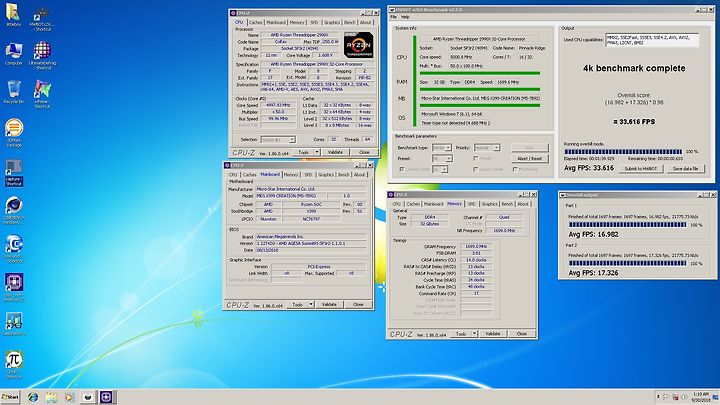Screen dimensions: 720x405
Task: Click 'Avg FPS: 17.326' in Overkill output
Action: point(593,273)
